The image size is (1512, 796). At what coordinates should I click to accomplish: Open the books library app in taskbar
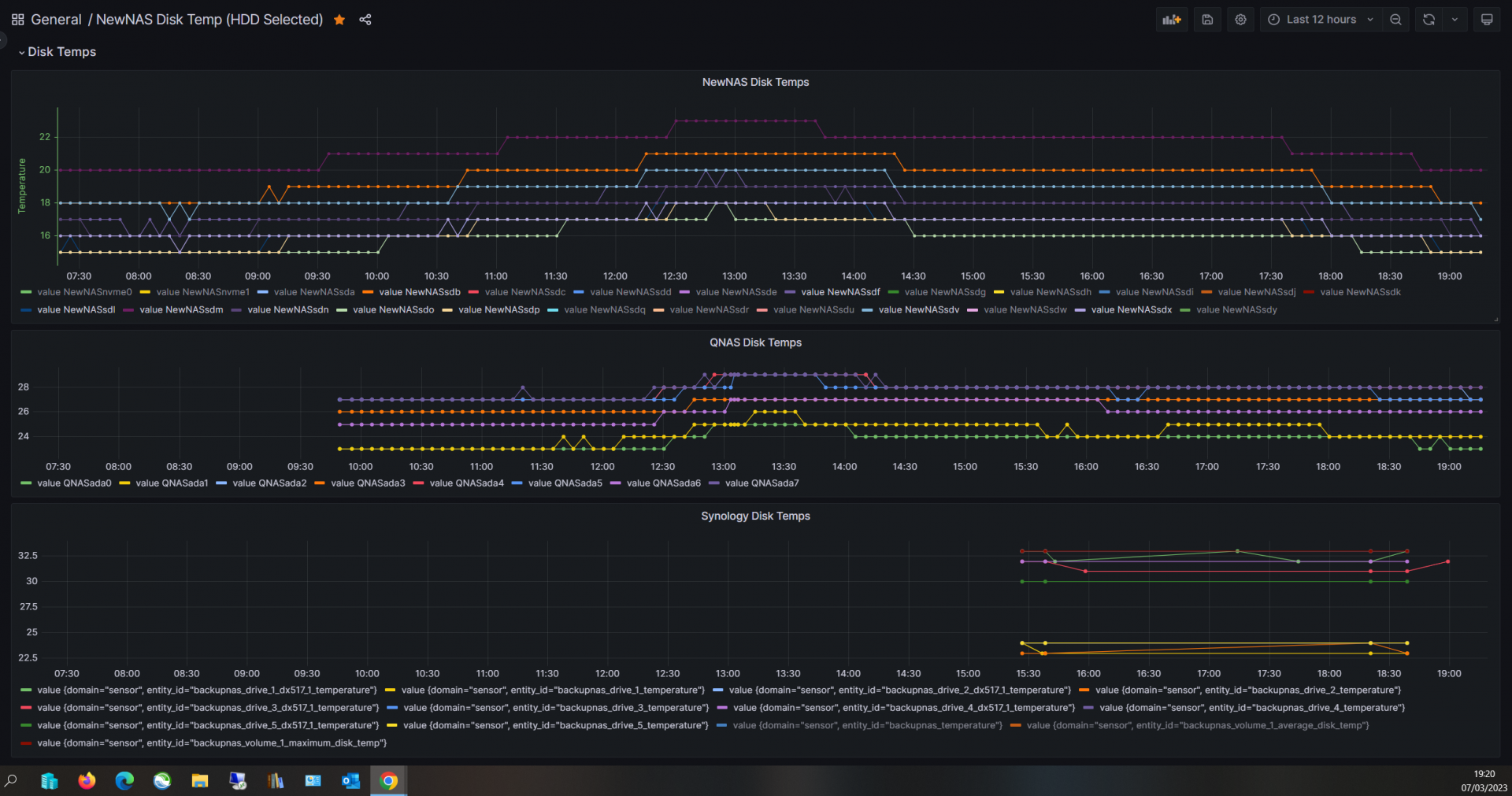[x=276, y=781]
